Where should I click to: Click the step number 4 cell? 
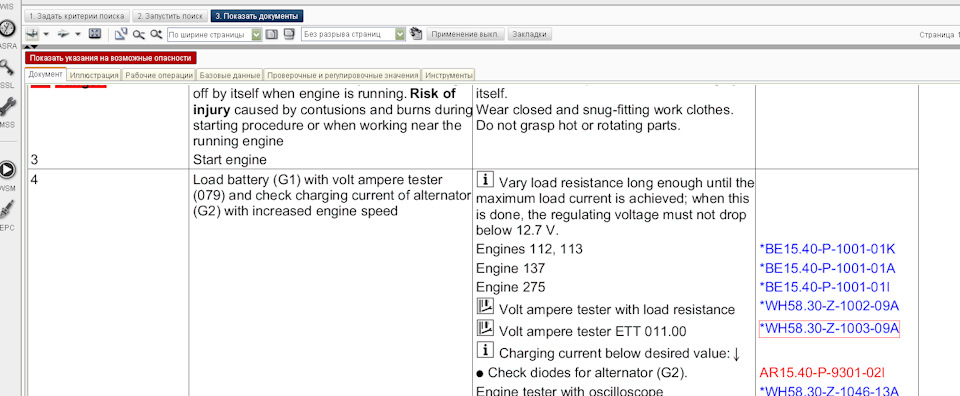point(34,180)
